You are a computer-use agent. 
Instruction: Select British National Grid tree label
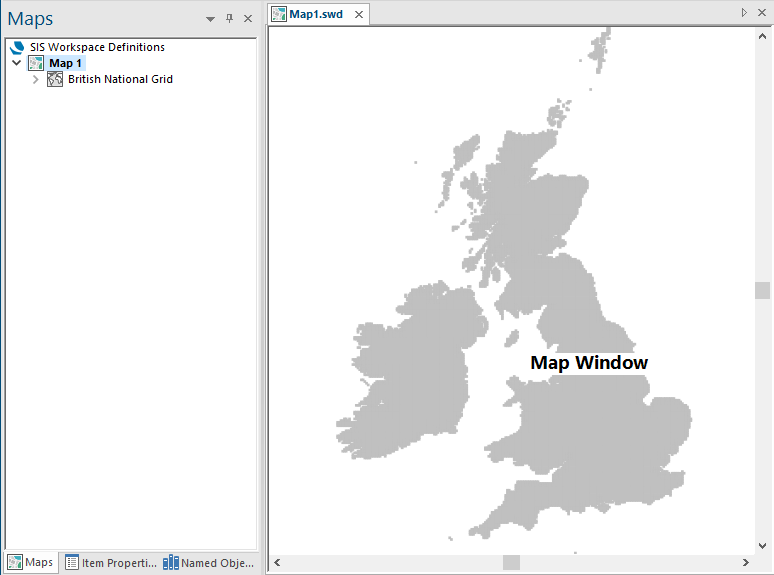120,79
